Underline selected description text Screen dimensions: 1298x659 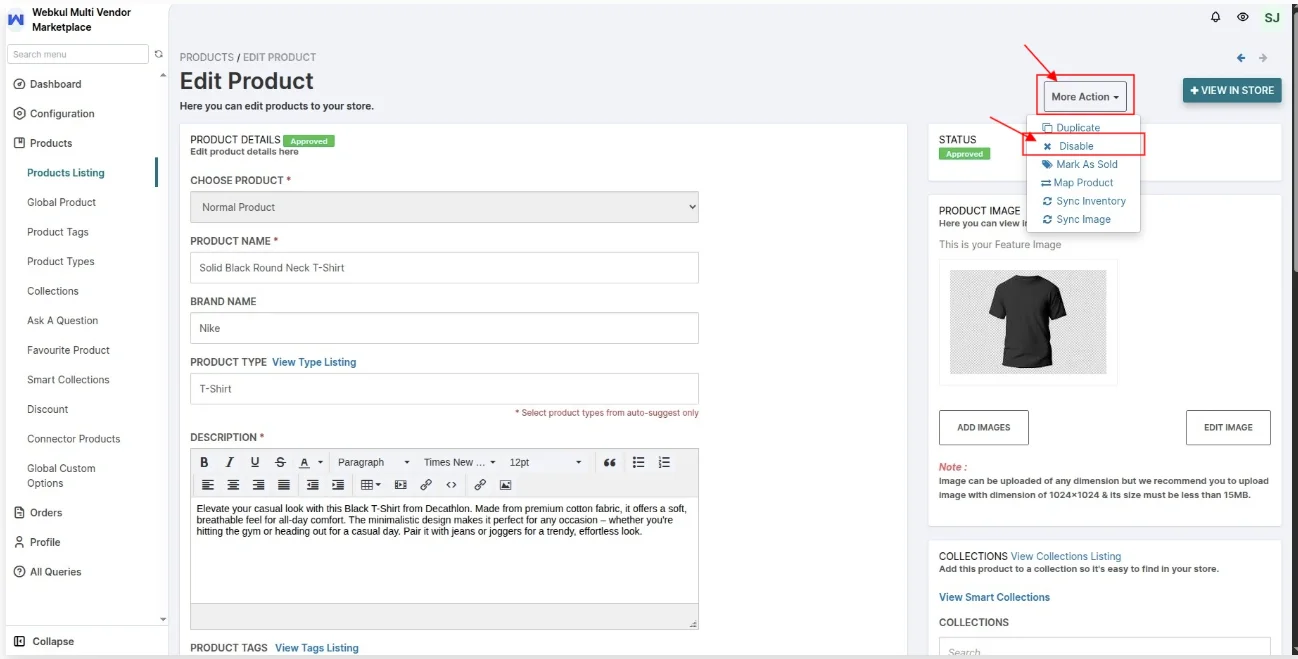pyautogui.click(x=255, y=462)
